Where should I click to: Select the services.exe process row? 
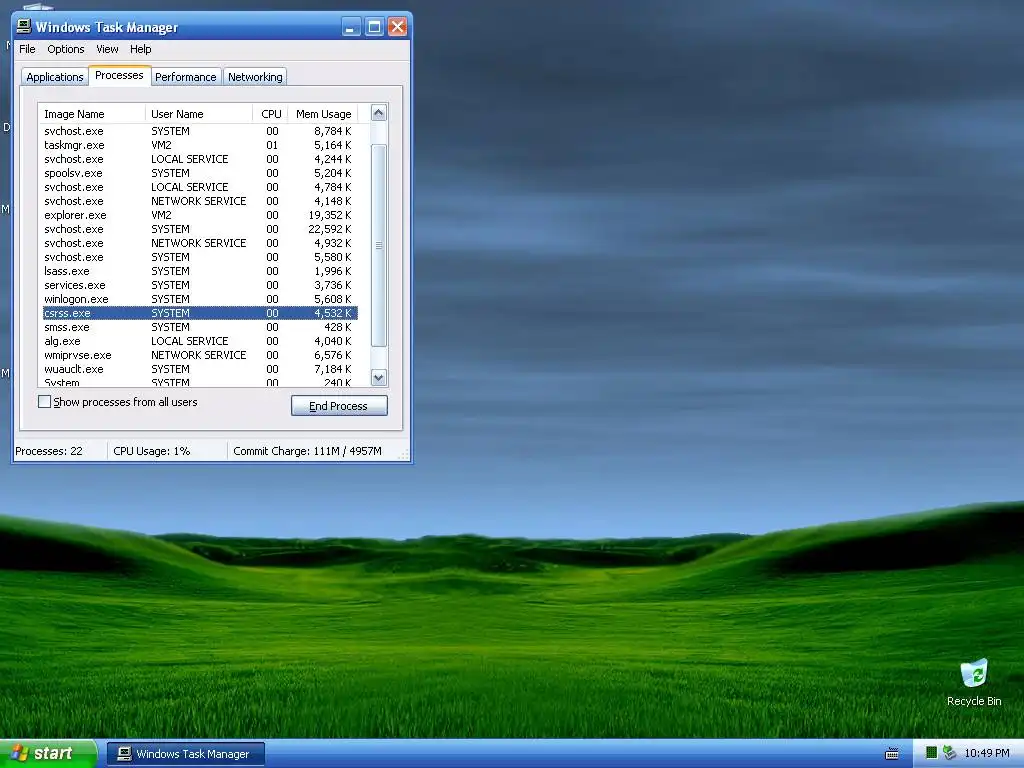point(199,285)
